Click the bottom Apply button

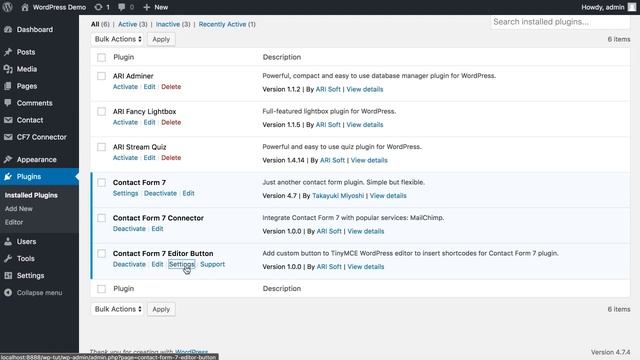[161, 309]
